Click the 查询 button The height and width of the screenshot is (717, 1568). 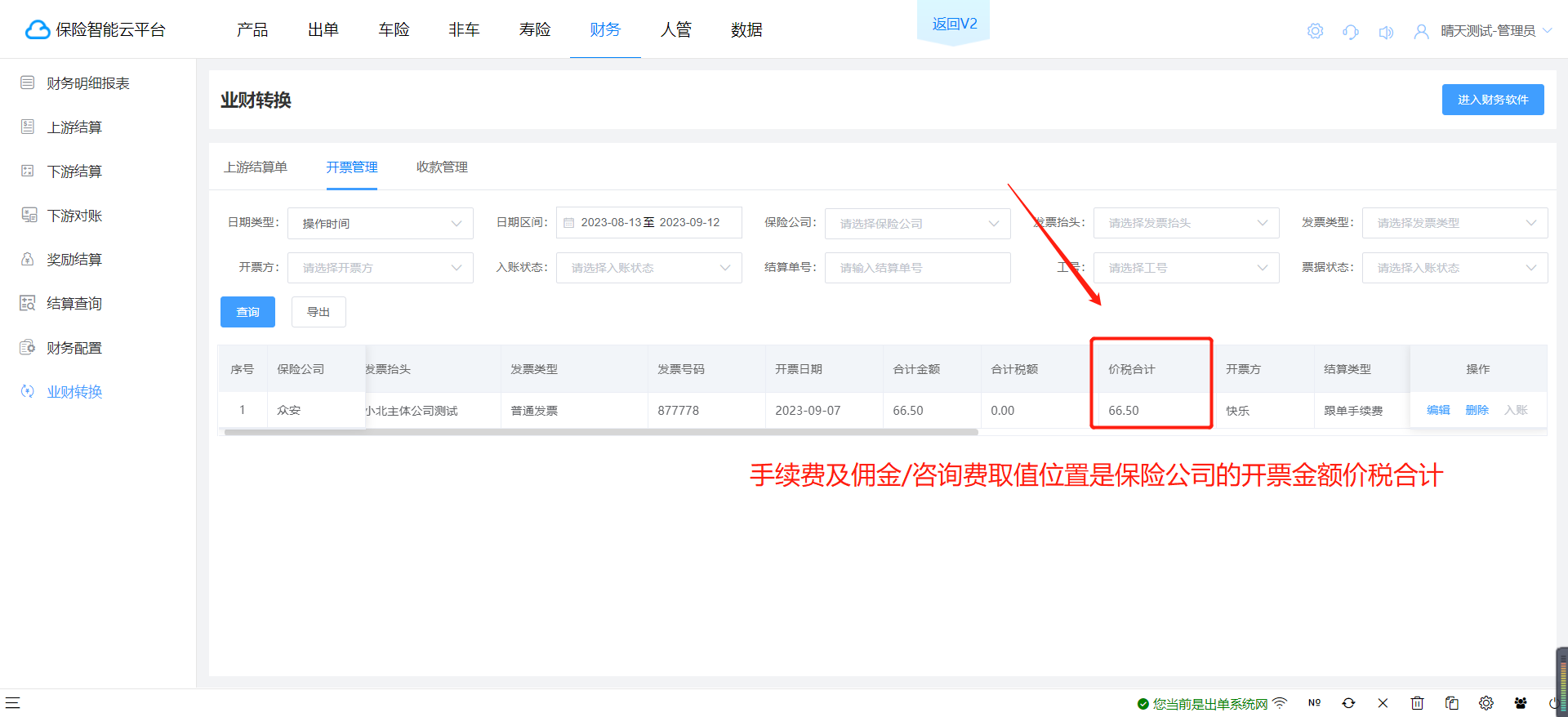point(247,312)
